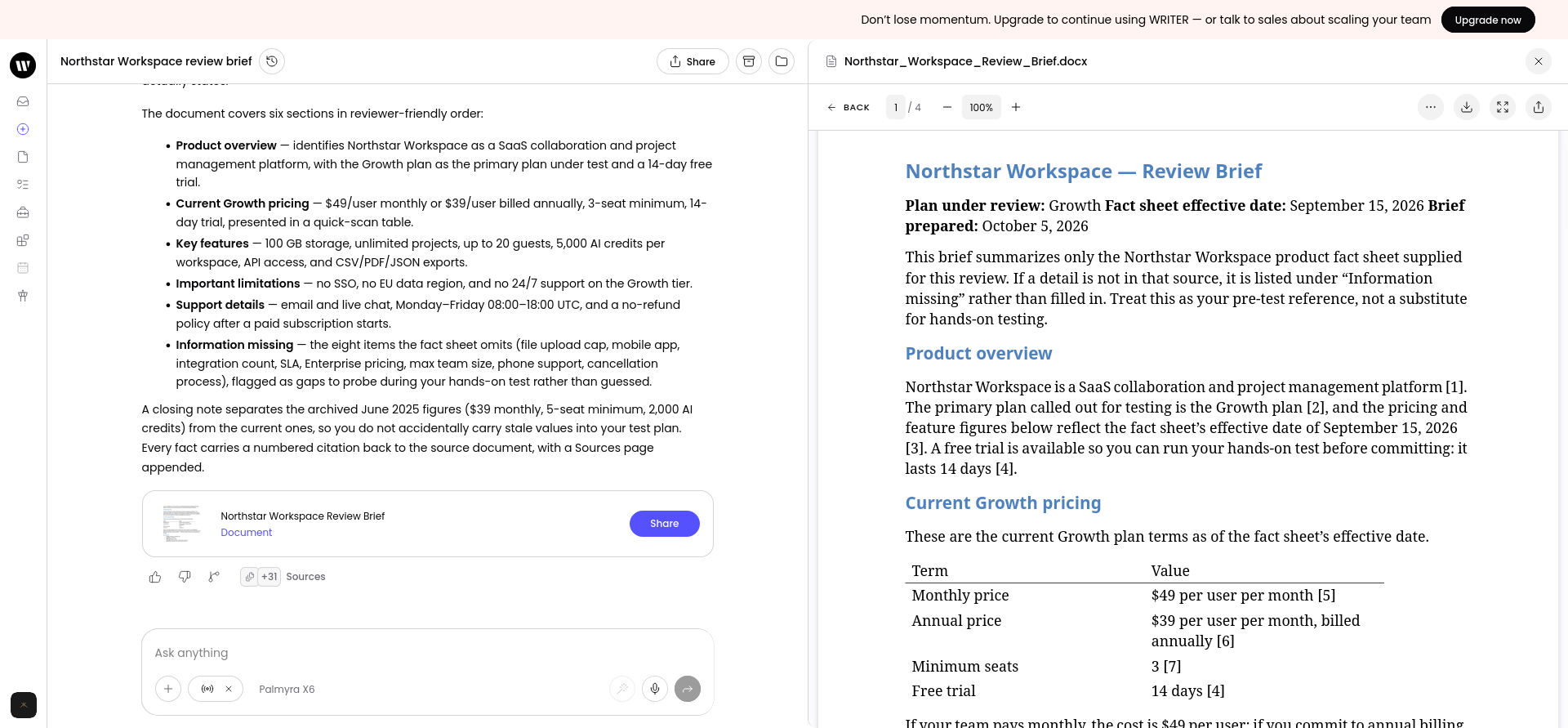Open the Document link on the card

pyautogui.click(x=247, y=533)
